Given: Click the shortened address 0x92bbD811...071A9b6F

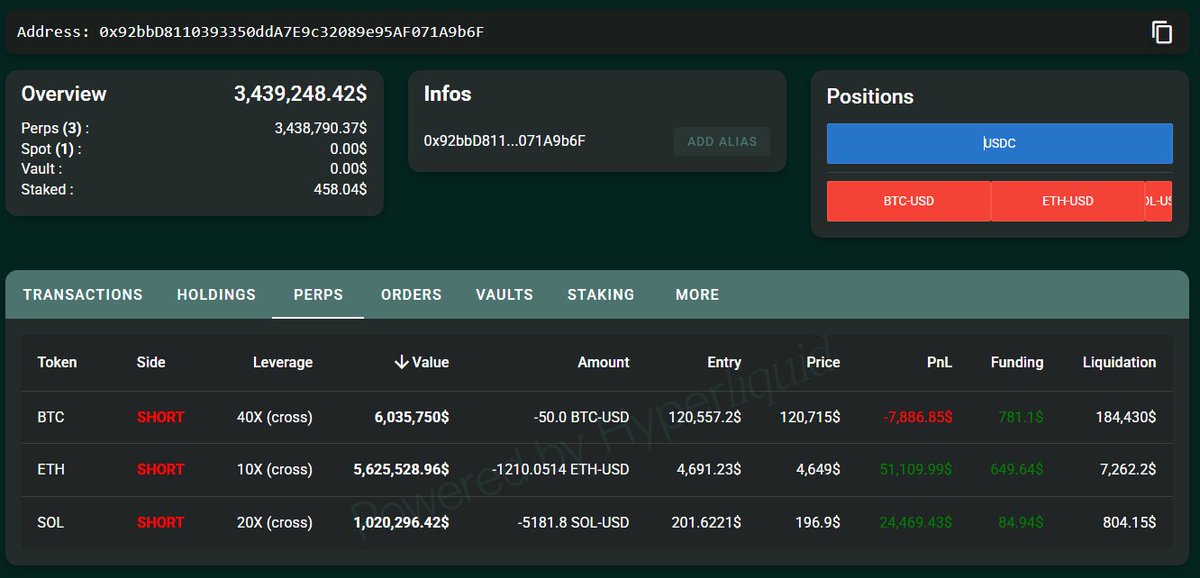Looking at the screenshot, I should (505, 141).
